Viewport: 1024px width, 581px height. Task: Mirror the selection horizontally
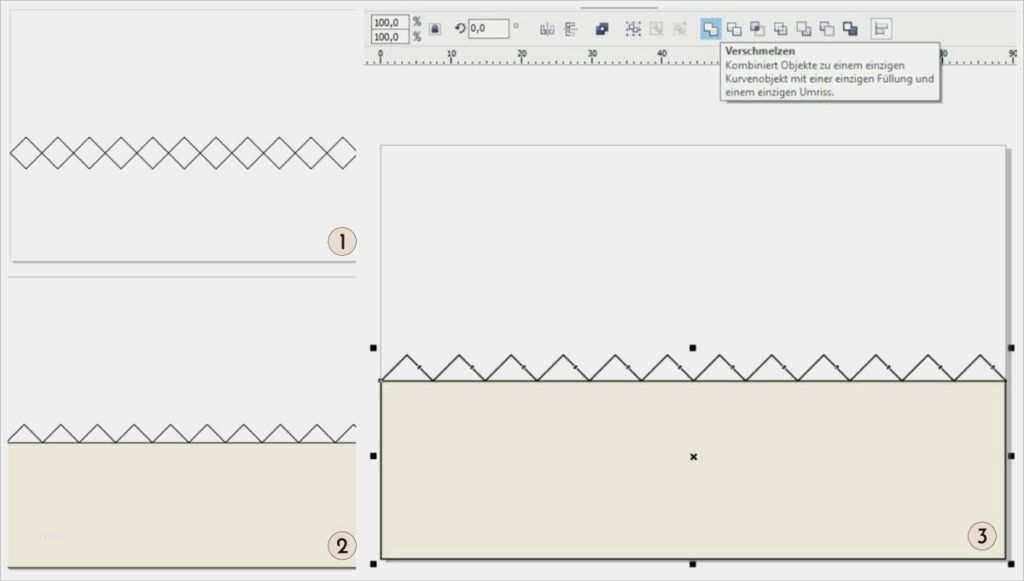[x=547, y=29]
